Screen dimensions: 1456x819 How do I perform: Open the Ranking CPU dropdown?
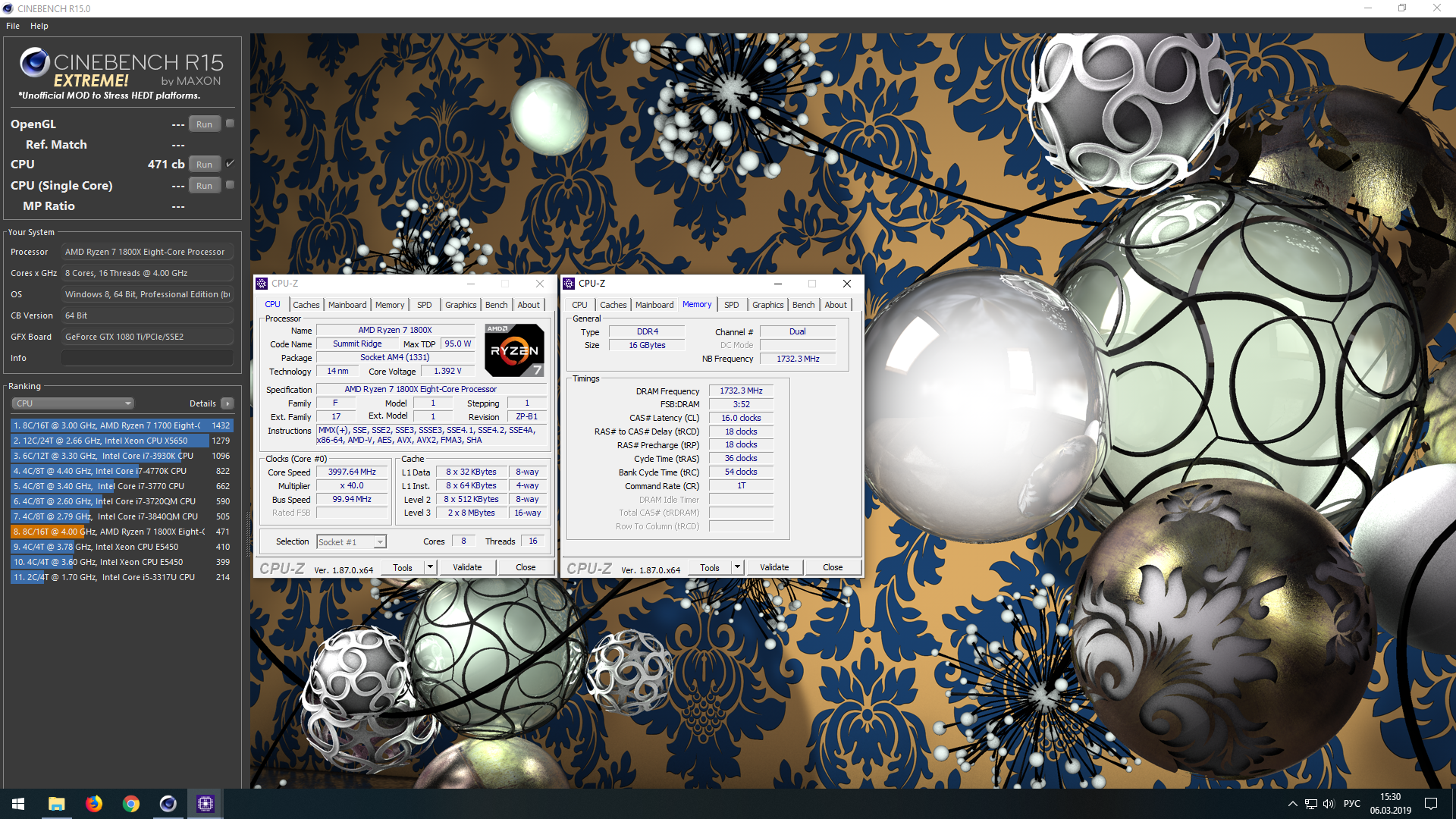coord(73,403)
